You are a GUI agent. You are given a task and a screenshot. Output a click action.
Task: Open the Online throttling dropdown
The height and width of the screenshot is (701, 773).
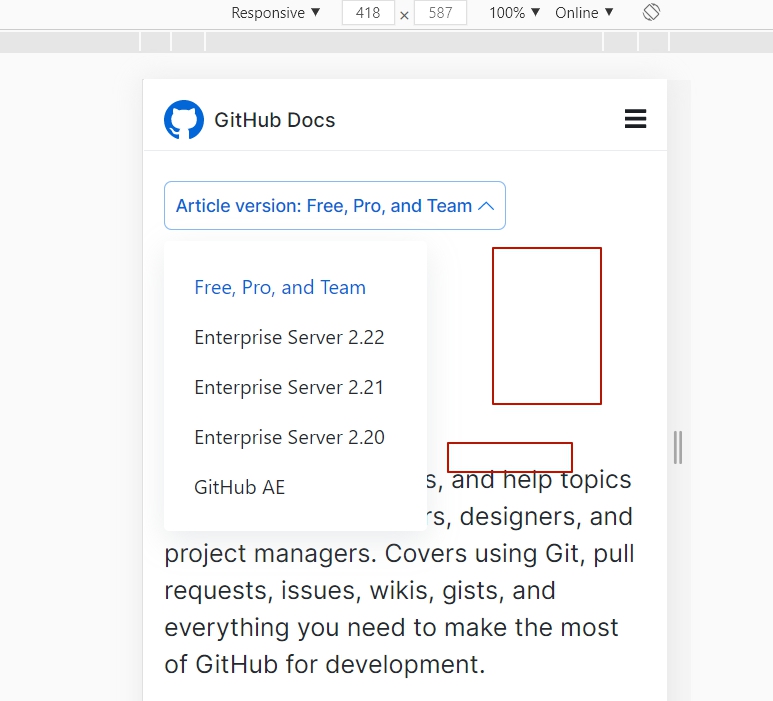pos(584,12)
